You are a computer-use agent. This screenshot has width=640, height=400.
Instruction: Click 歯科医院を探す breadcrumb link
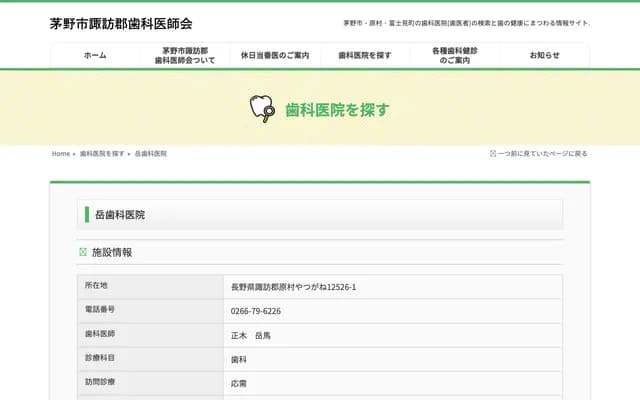click(102, 154)
